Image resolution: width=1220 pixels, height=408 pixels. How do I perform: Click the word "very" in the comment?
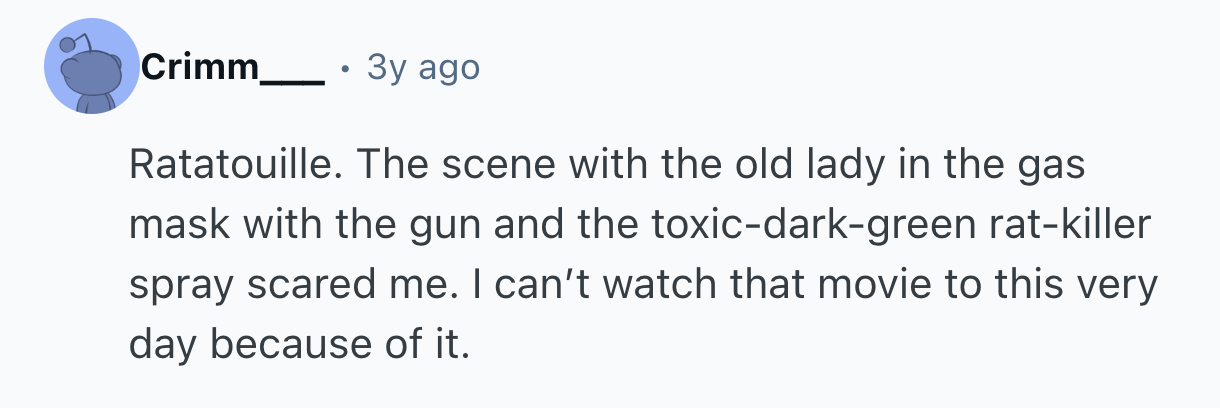pyautogui.click(x=1116, y=286)
